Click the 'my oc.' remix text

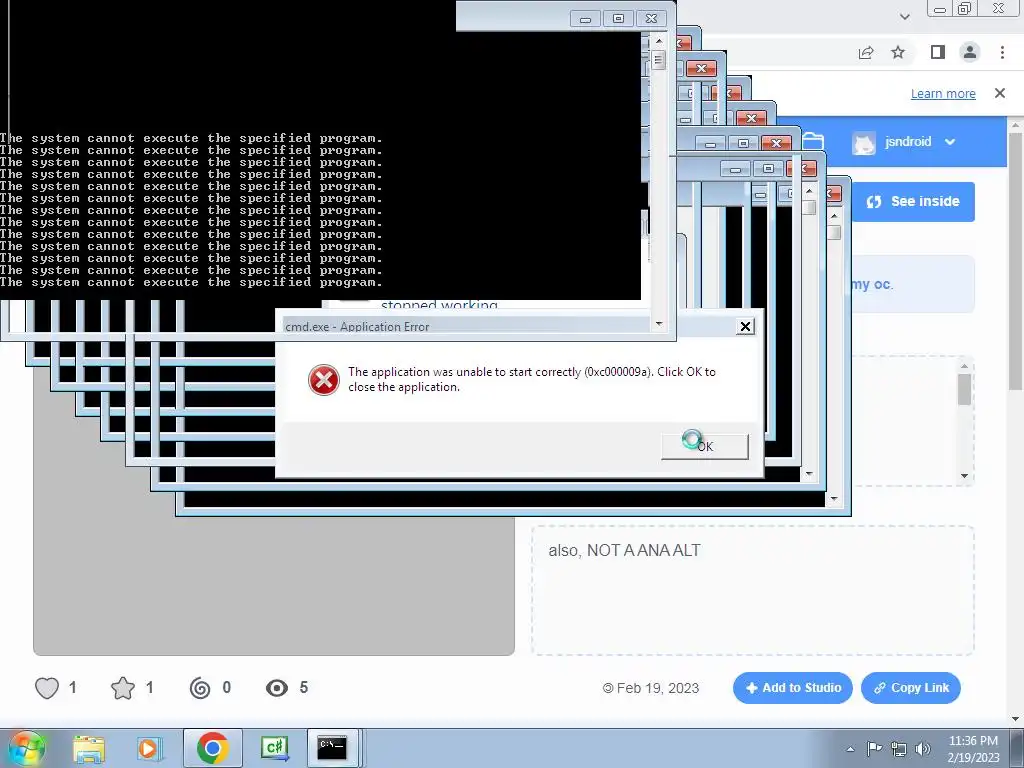(872, 285)
